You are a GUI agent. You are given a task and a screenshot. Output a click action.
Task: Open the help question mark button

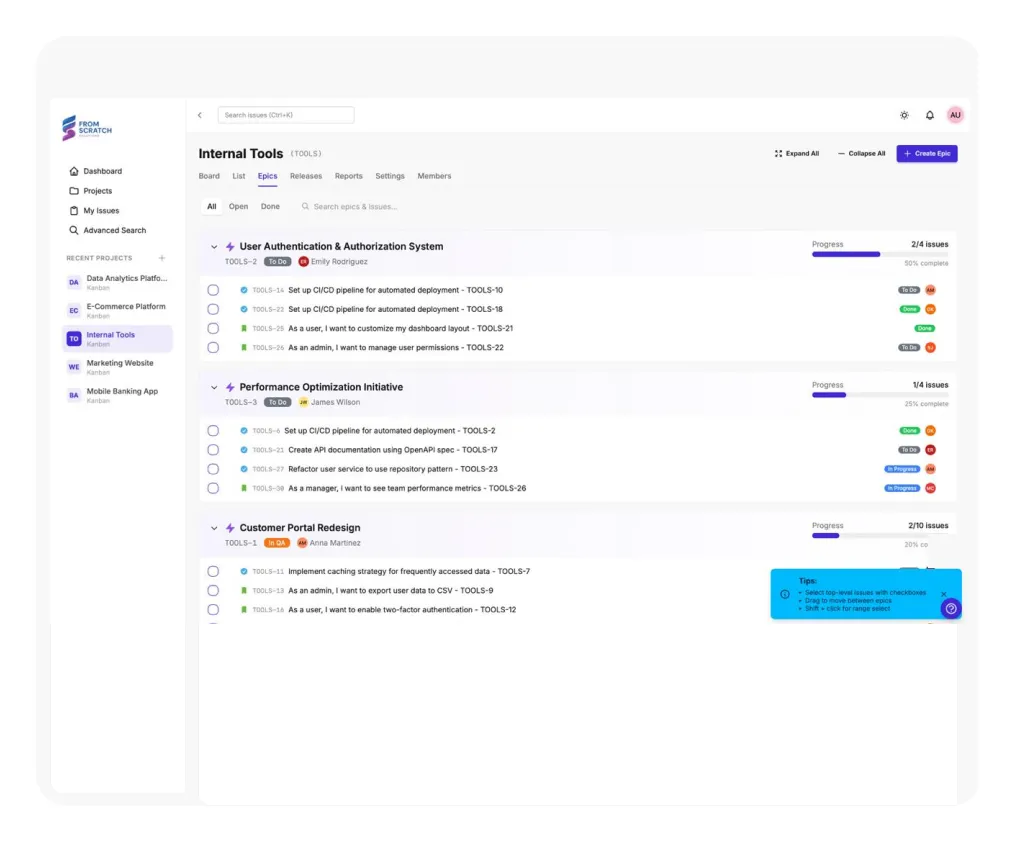pyautogui.click(x=951, y=608)
